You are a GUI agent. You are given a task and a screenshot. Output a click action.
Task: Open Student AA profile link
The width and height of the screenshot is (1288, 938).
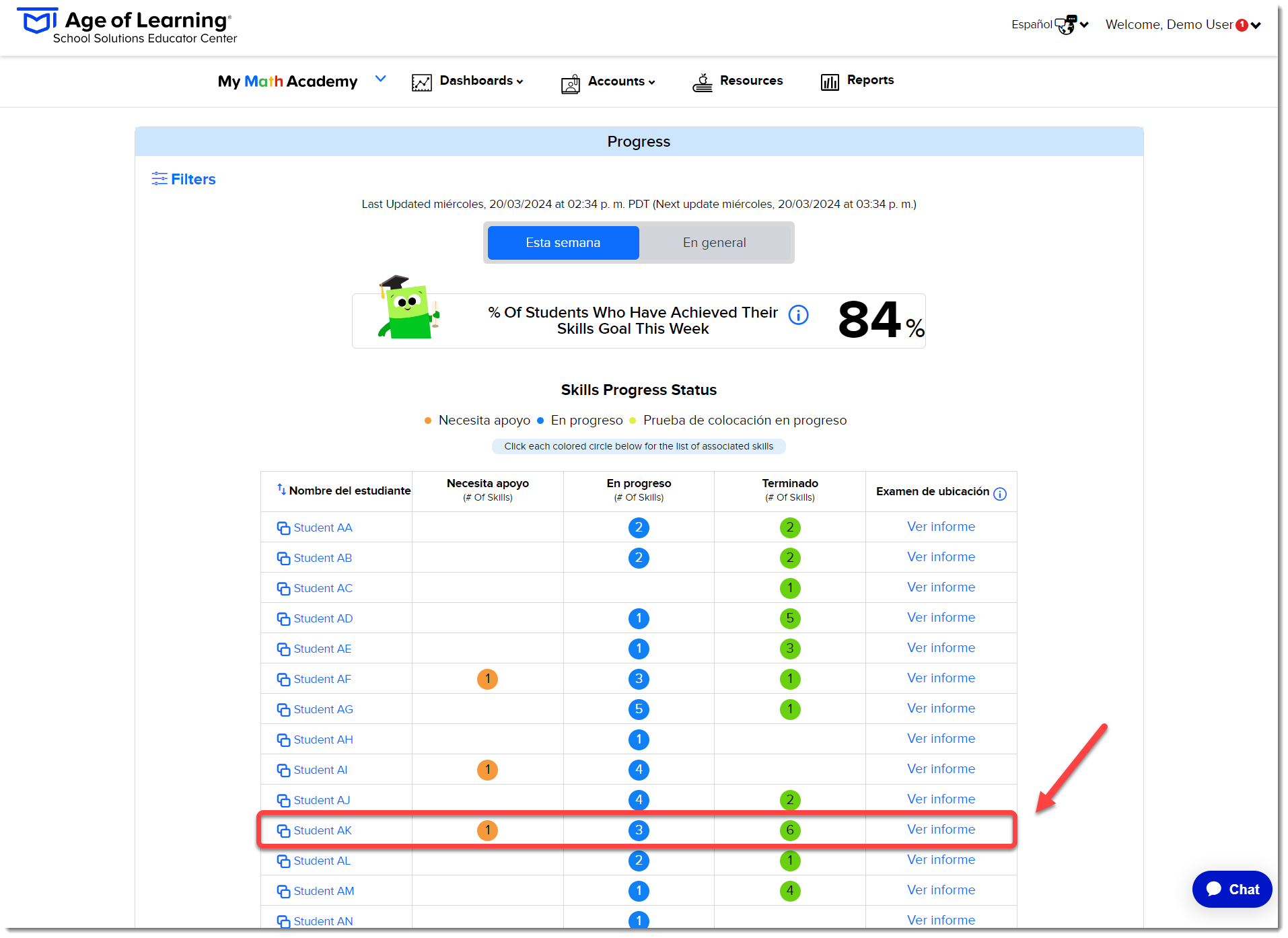coord(323,528)
